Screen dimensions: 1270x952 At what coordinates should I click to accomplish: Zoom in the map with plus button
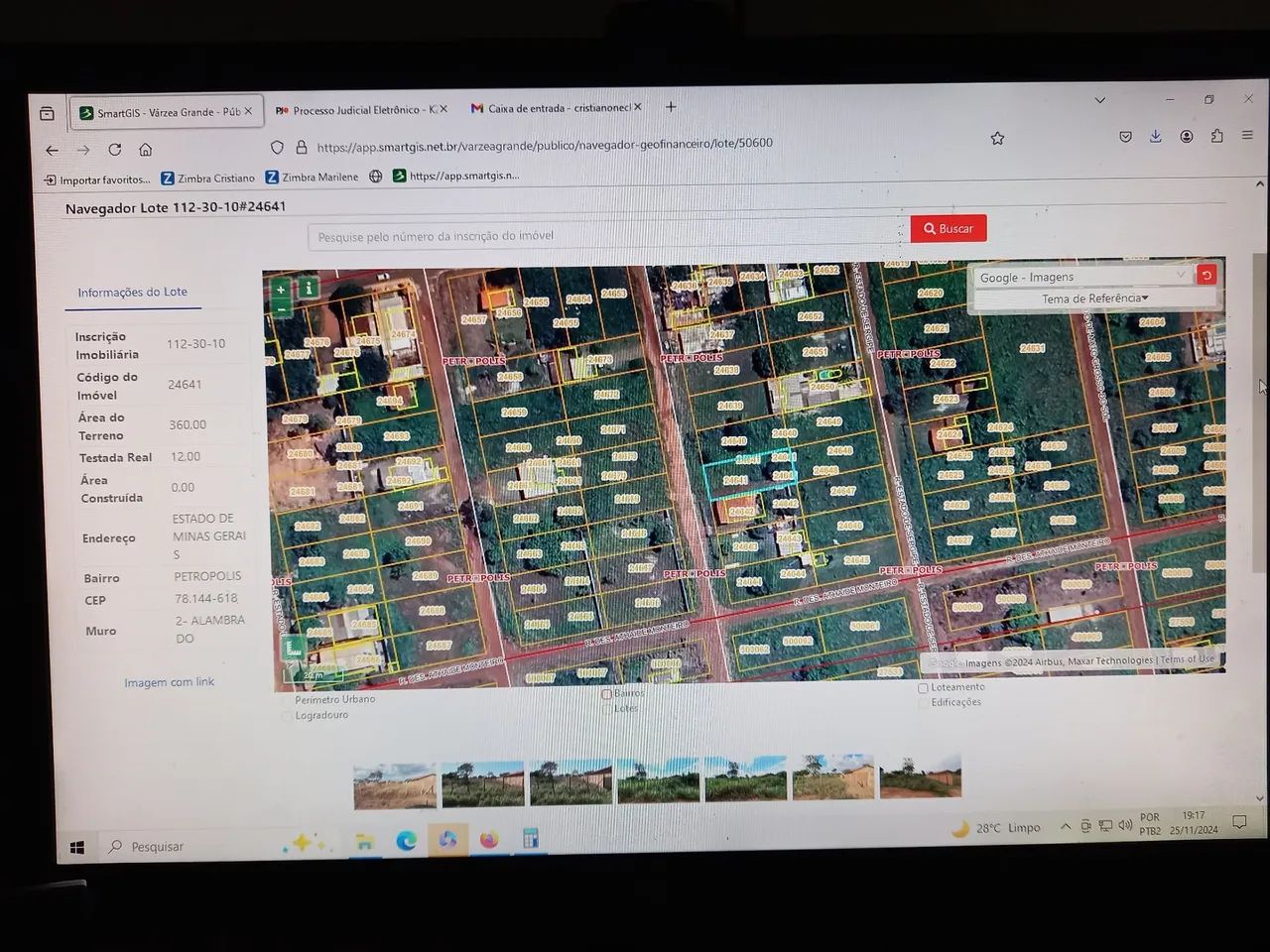281,290
